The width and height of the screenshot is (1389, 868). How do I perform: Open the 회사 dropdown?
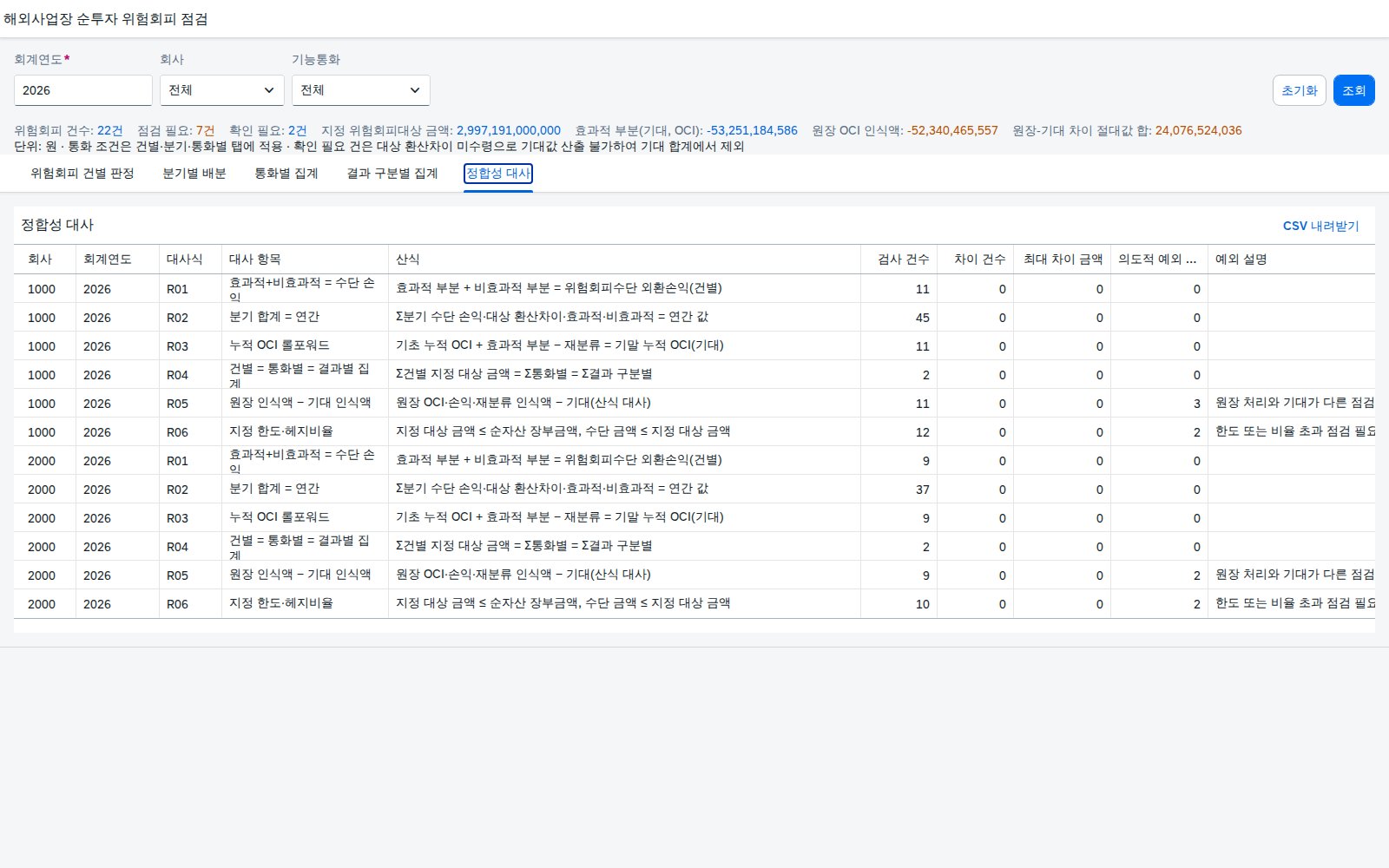pos(222,90)
